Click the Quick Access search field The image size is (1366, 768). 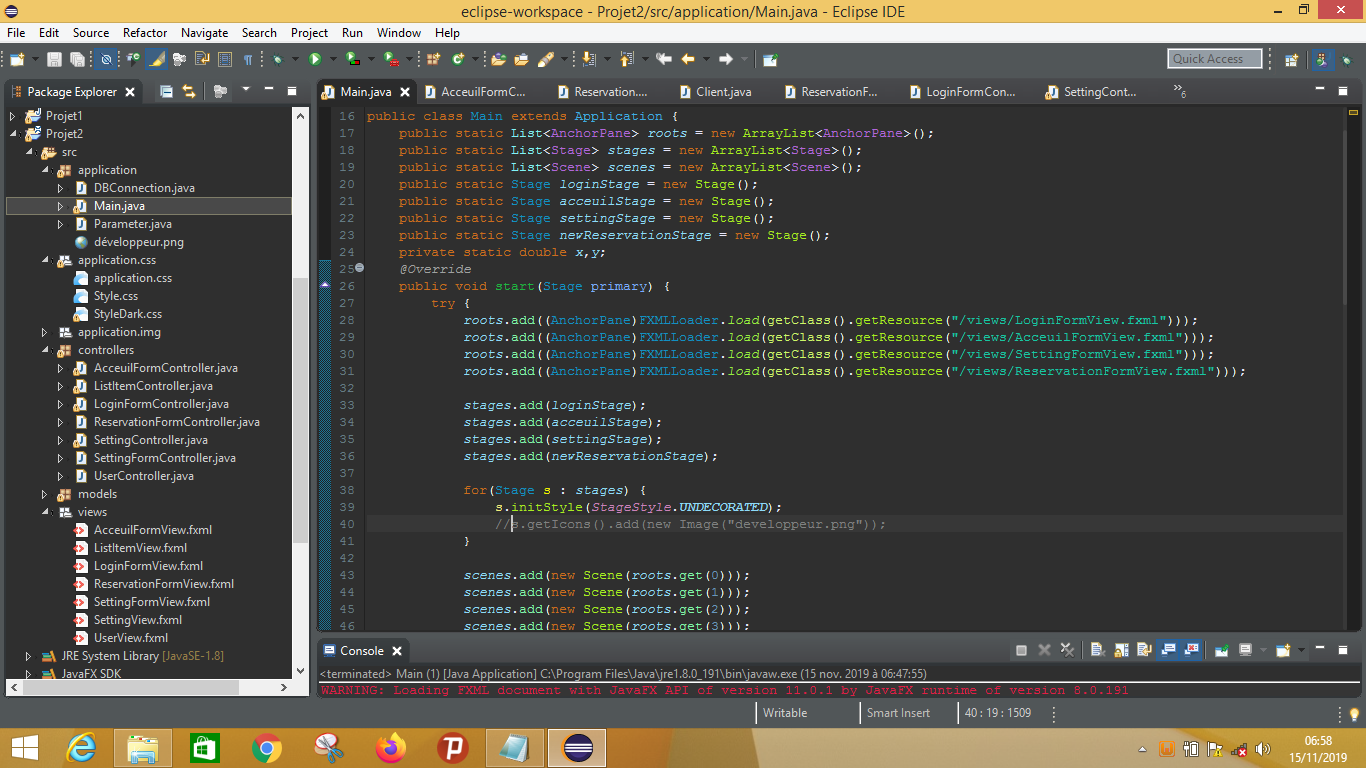pyautogui.click(x=1214, y=59)
